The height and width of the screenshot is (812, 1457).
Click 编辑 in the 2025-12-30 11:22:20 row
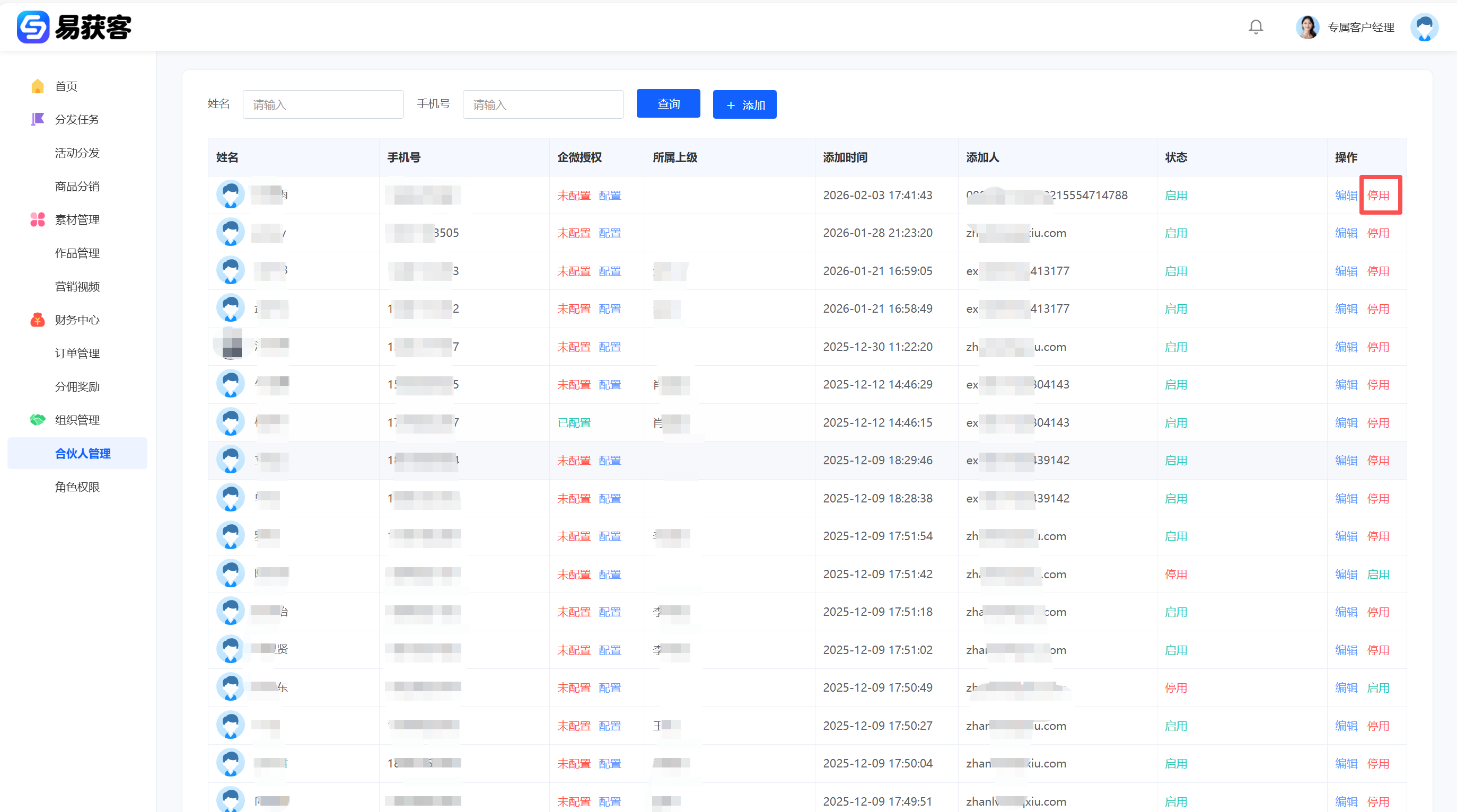(x=1346, y=347)
